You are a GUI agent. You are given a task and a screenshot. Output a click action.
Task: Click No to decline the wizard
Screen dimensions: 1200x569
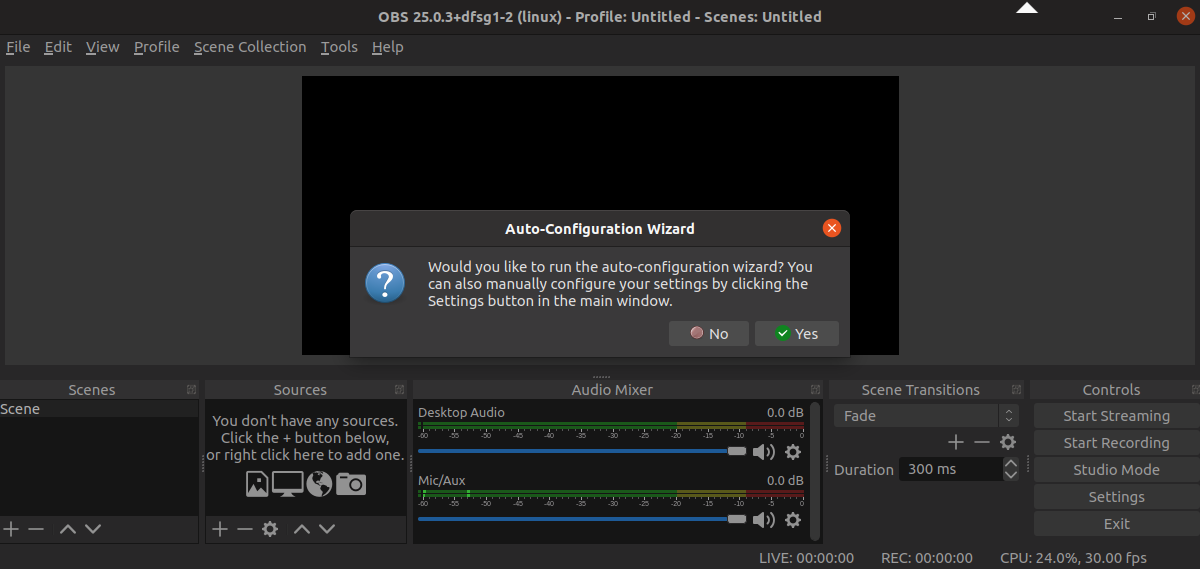click(709, 334)
